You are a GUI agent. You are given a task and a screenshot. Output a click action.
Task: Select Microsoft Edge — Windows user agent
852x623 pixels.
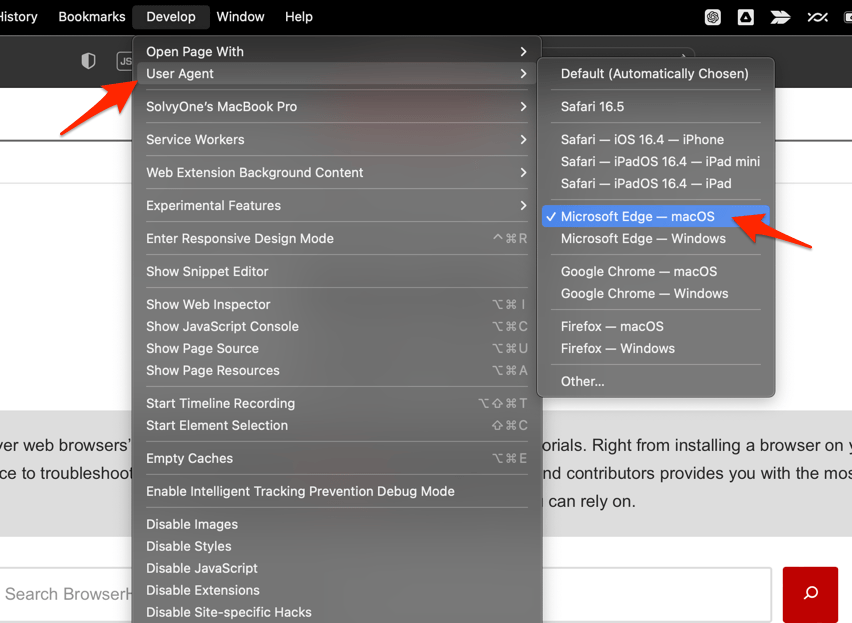pos(656,238)
